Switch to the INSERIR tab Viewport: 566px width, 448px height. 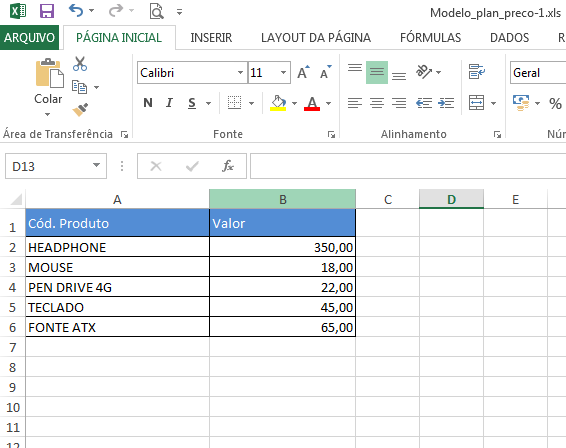[x=211, y=38]
